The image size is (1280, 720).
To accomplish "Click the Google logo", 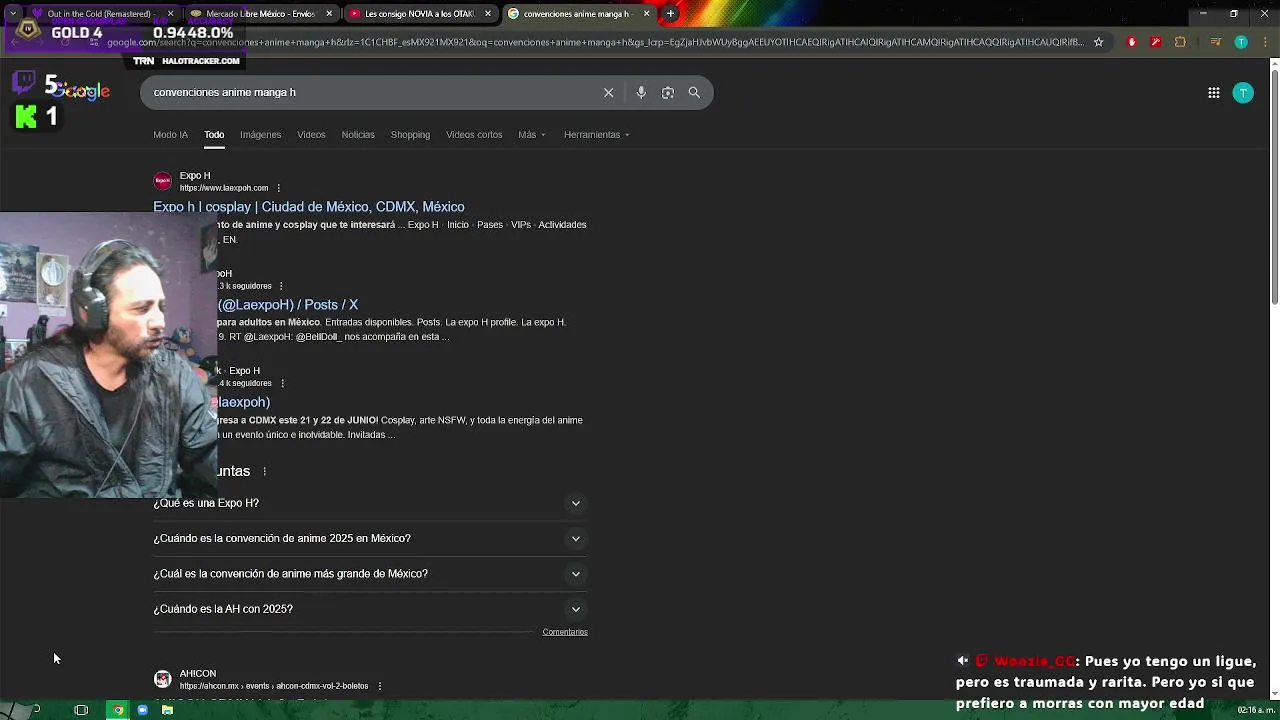I will [82, 92].
